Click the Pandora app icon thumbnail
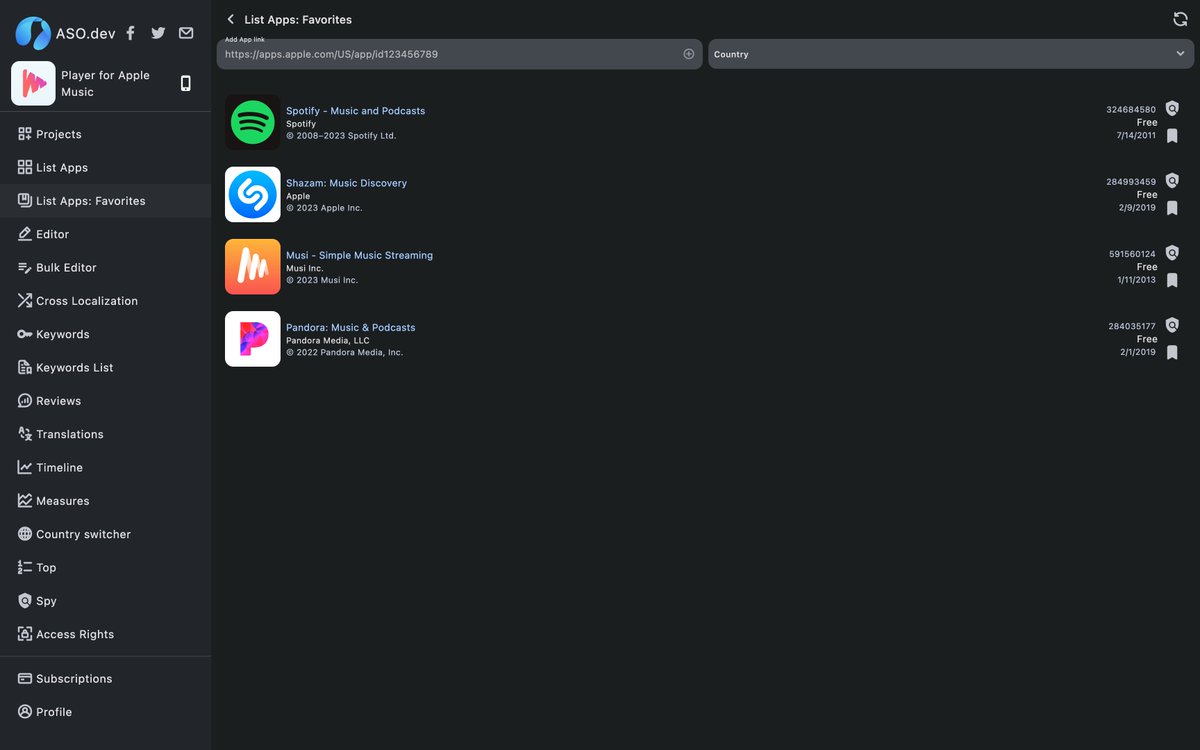 (x=253, y=339)
